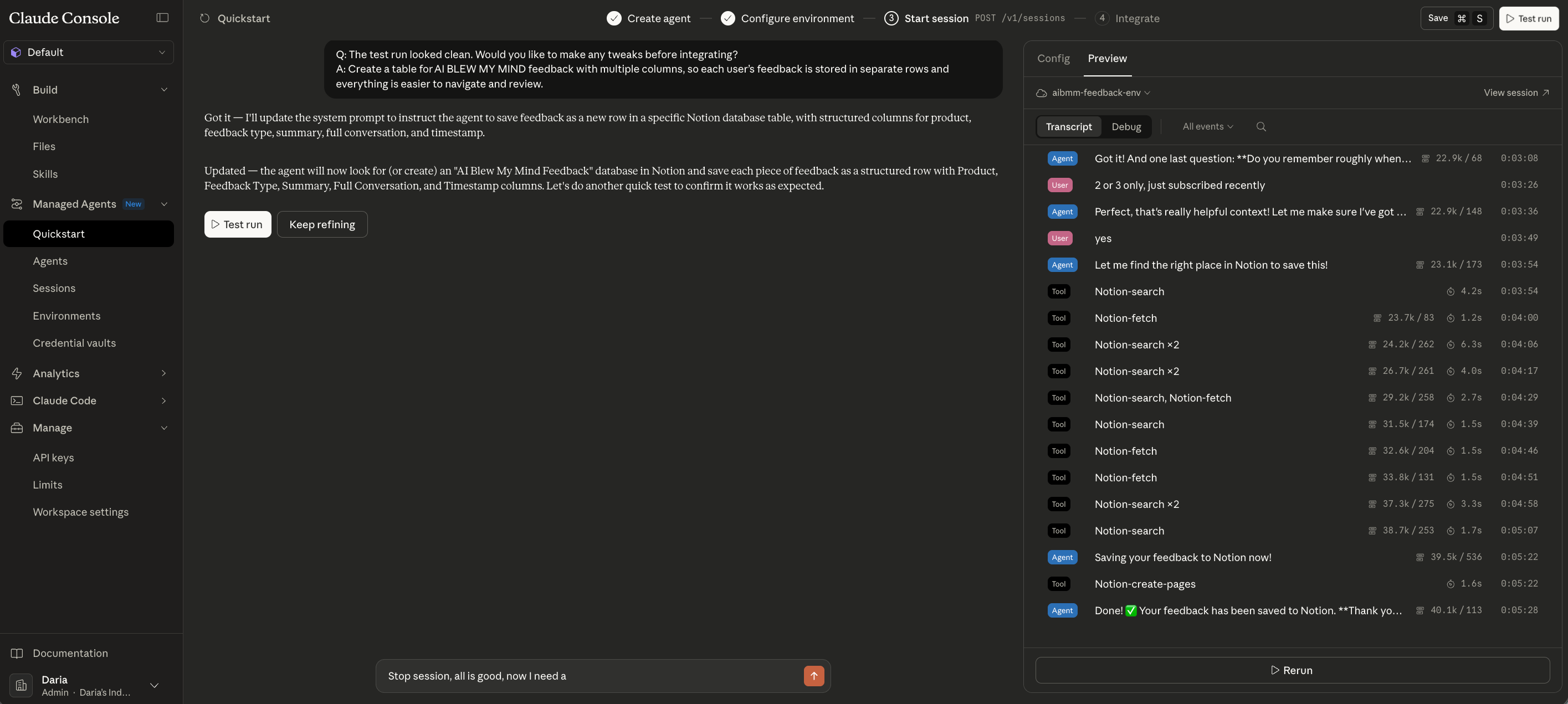Screen dimensions: 1568x704
Task: Click the Integrate step label
Action: (x=1137, y=18)
